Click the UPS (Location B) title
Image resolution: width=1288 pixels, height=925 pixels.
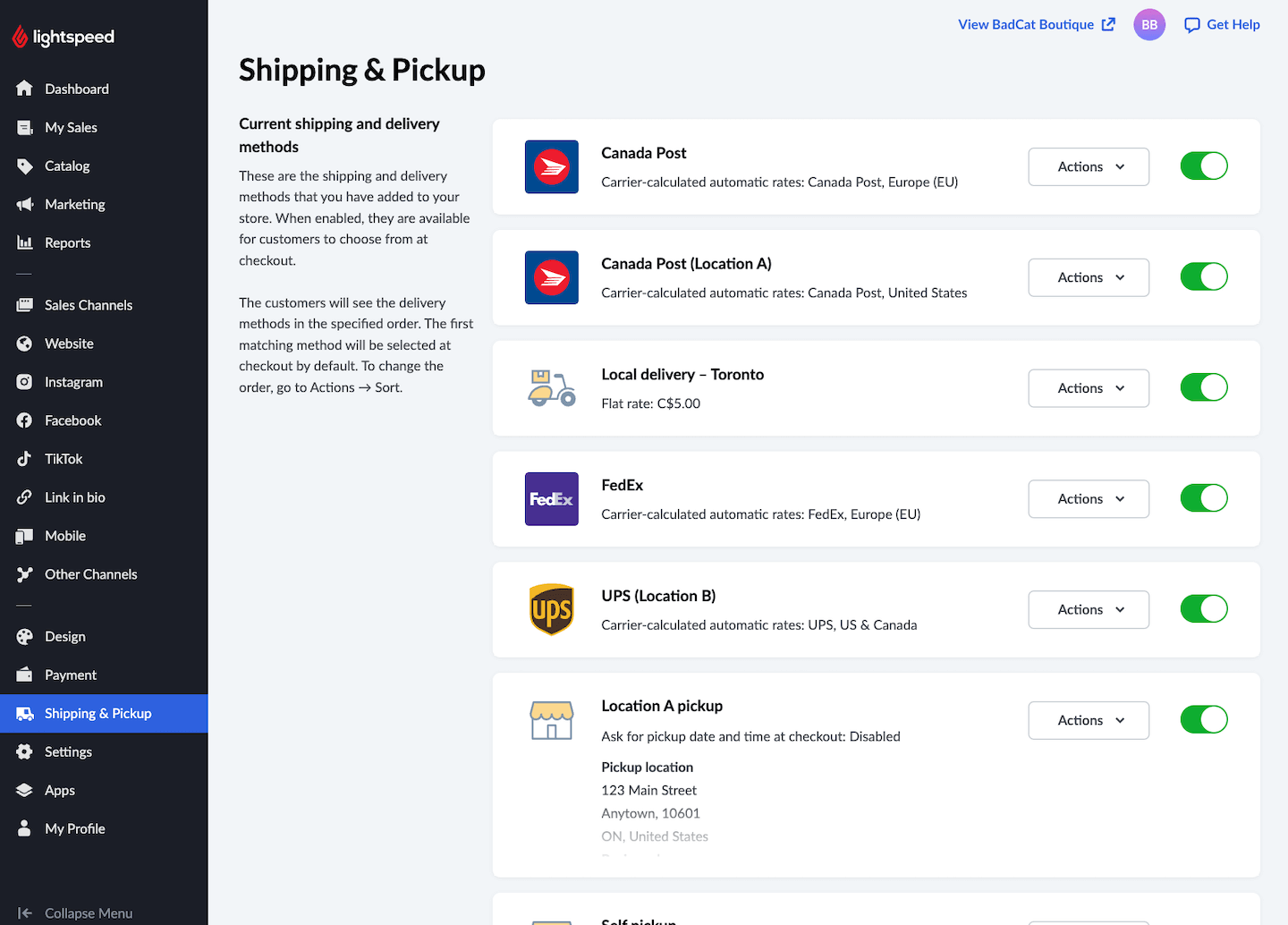point(658,596)
